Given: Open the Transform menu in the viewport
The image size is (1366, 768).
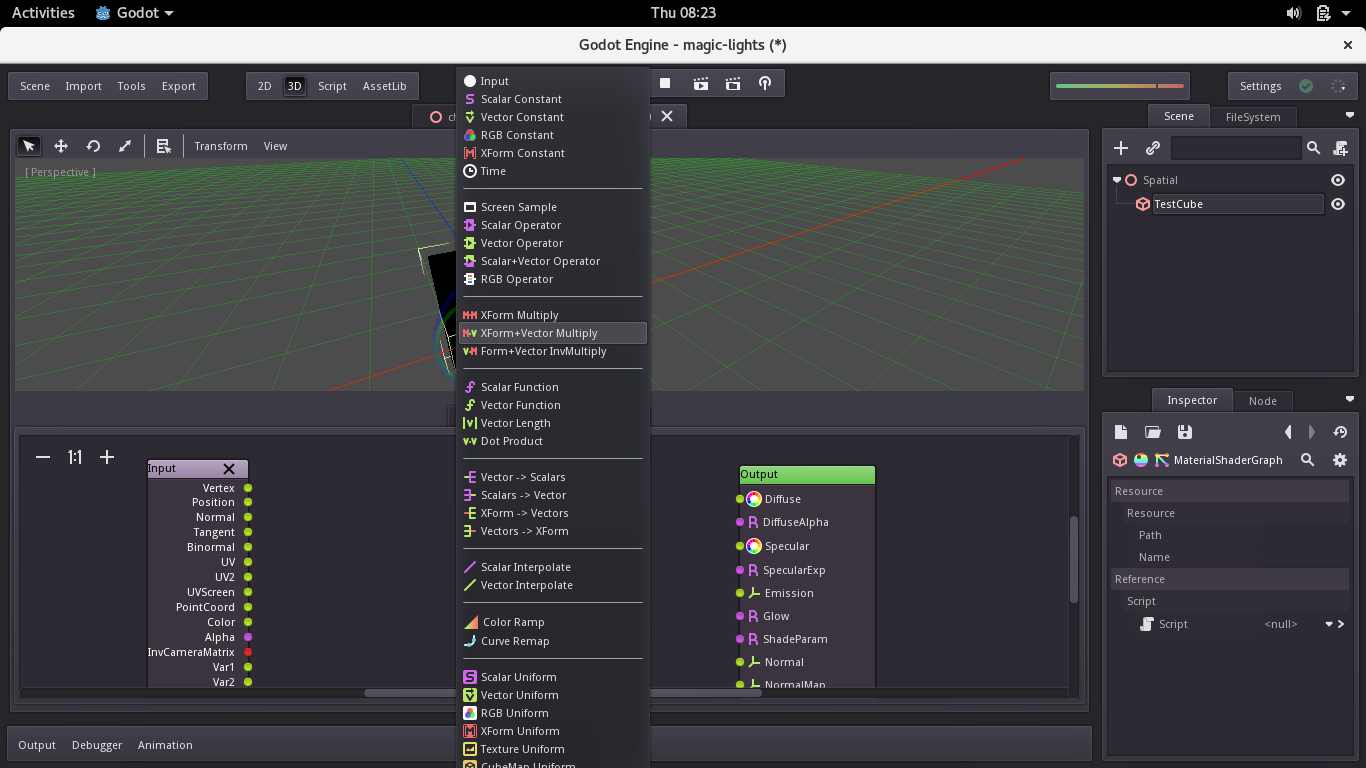Looking at the screenshot, I should (x=220, y=146).
